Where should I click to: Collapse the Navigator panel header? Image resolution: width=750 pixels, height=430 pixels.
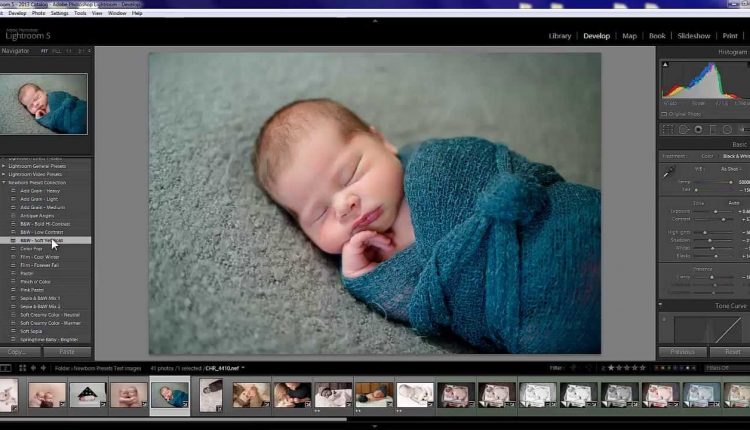coord(15,51)
